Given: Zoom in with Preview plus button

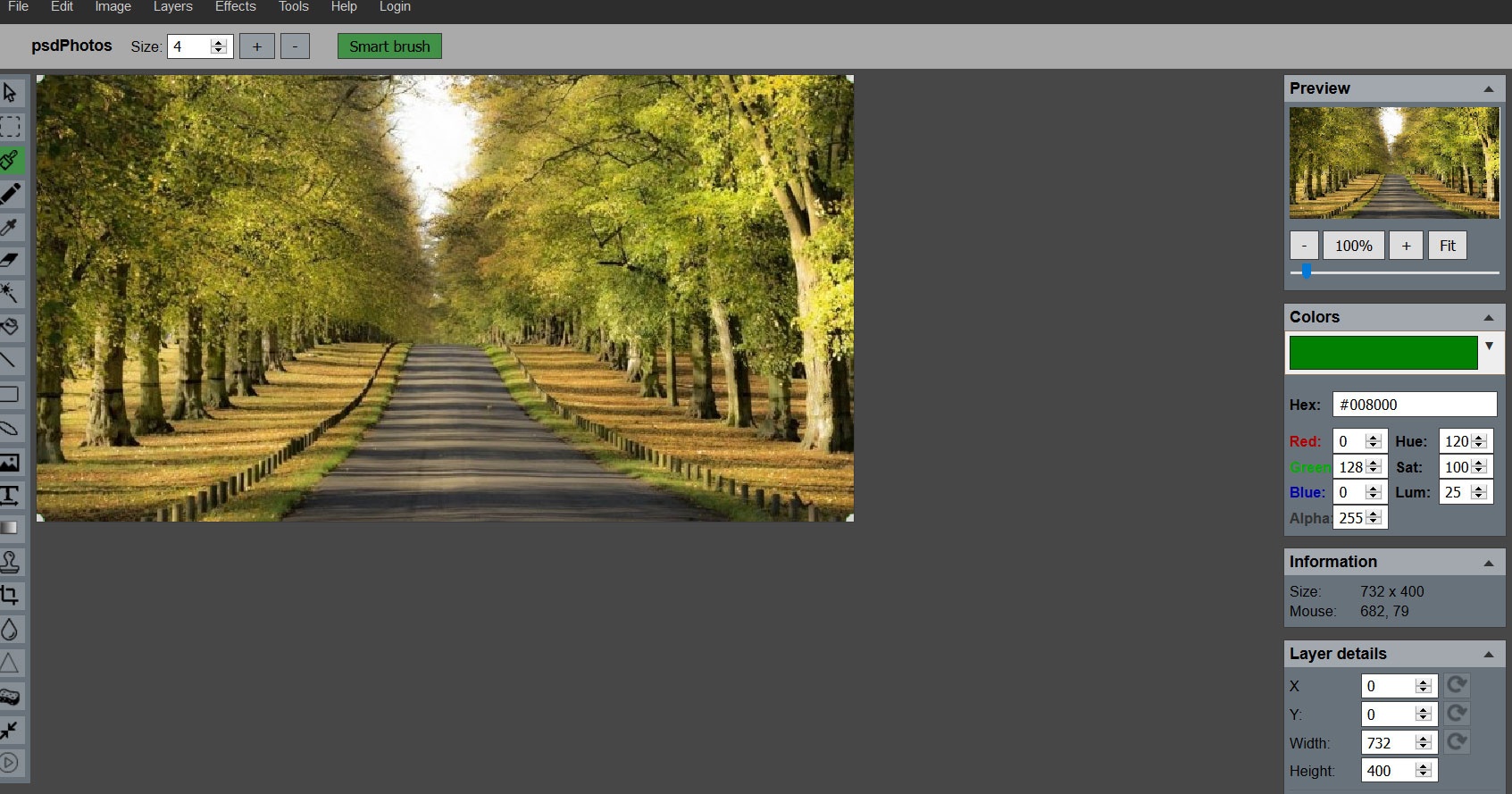Looking at the screenshot, I should [x=1407, y=246].
